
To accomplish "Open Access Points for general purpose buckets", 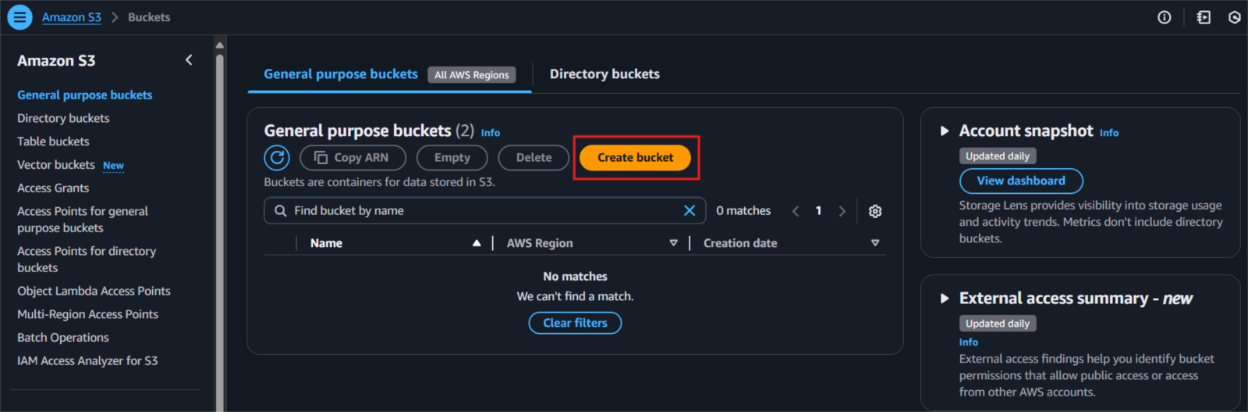I will click(83, 220).
